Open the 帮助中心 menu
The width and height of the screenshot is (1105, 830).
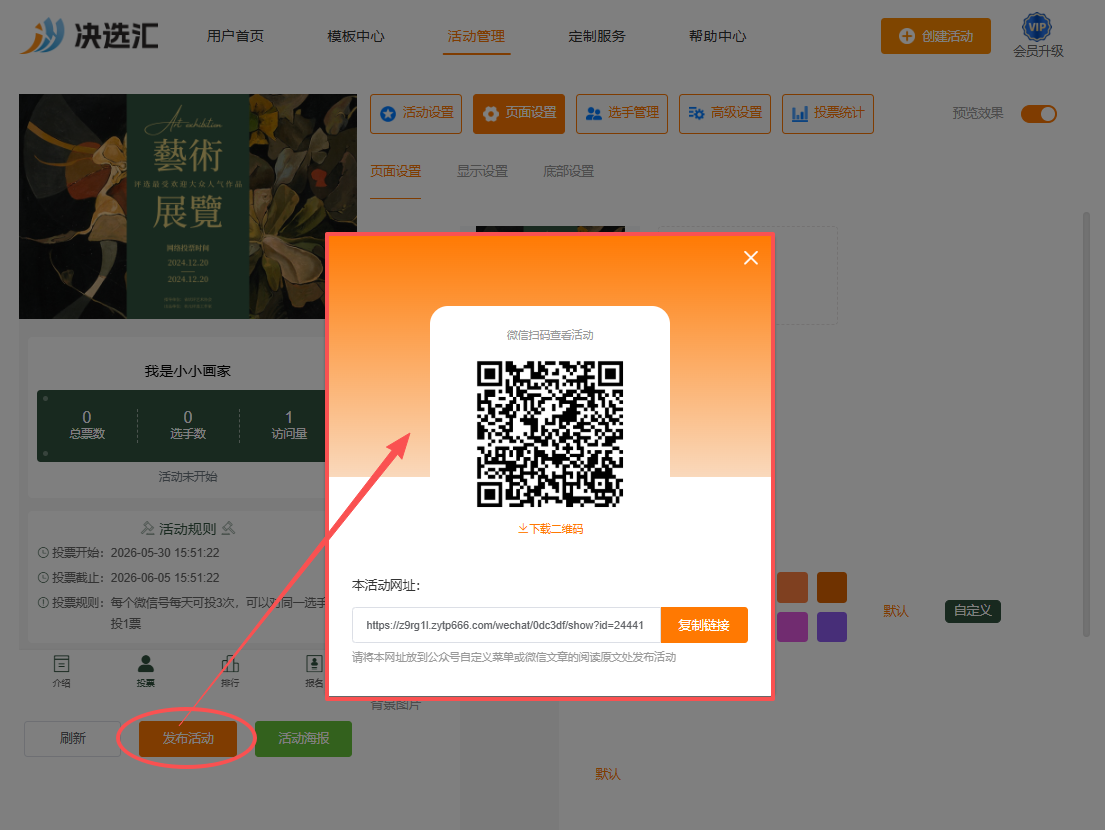pos(717,36)
